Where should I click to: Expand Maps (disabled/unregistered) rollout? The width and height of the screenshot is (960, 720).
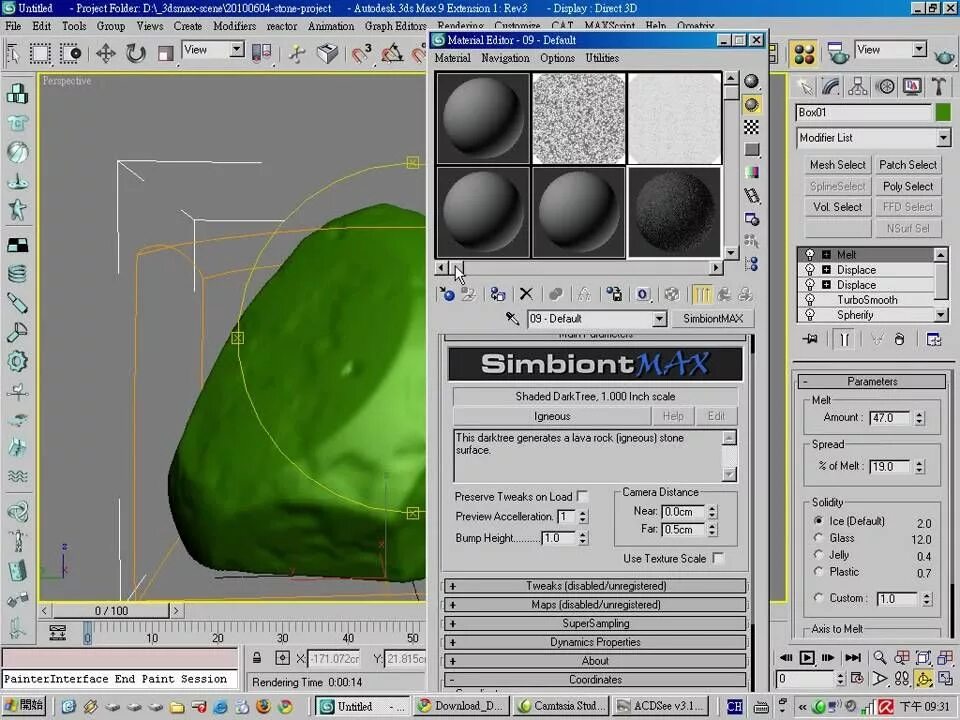[595, 605]
